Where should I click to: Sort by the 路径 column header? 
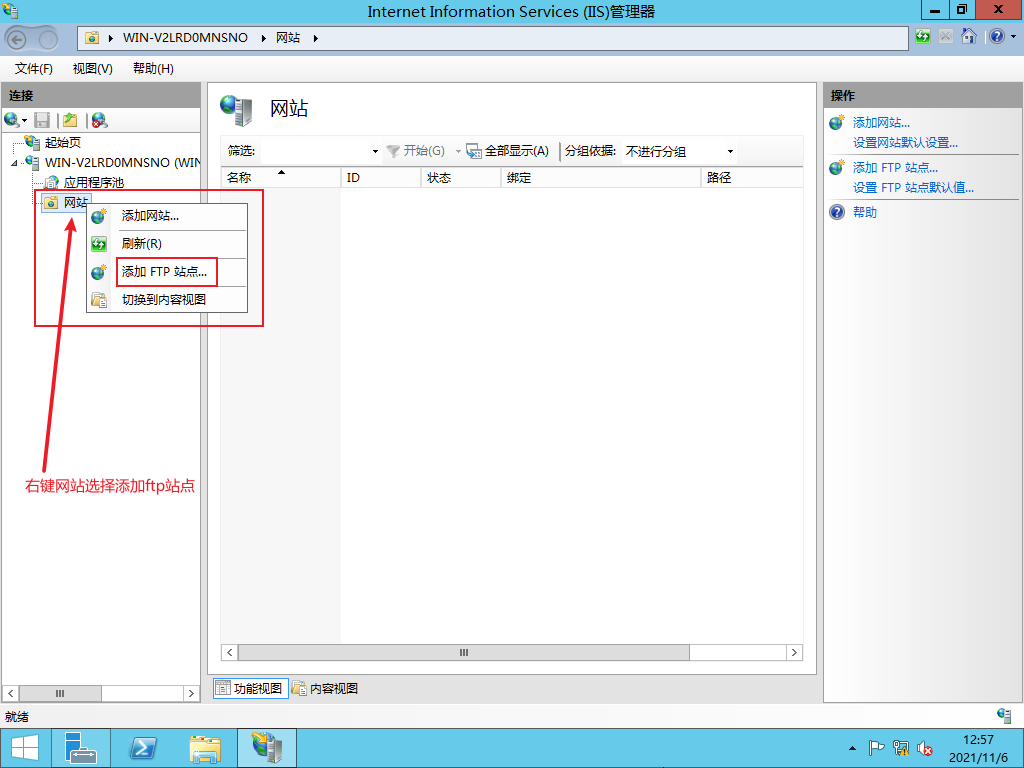(752, 178)
